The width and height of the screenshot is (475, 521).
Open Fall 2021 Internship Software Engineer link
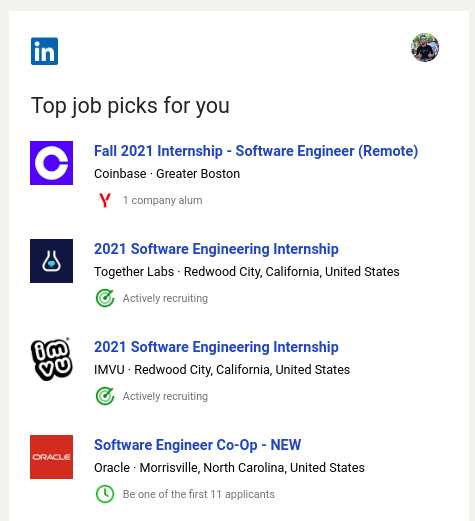tap(256, 151)
